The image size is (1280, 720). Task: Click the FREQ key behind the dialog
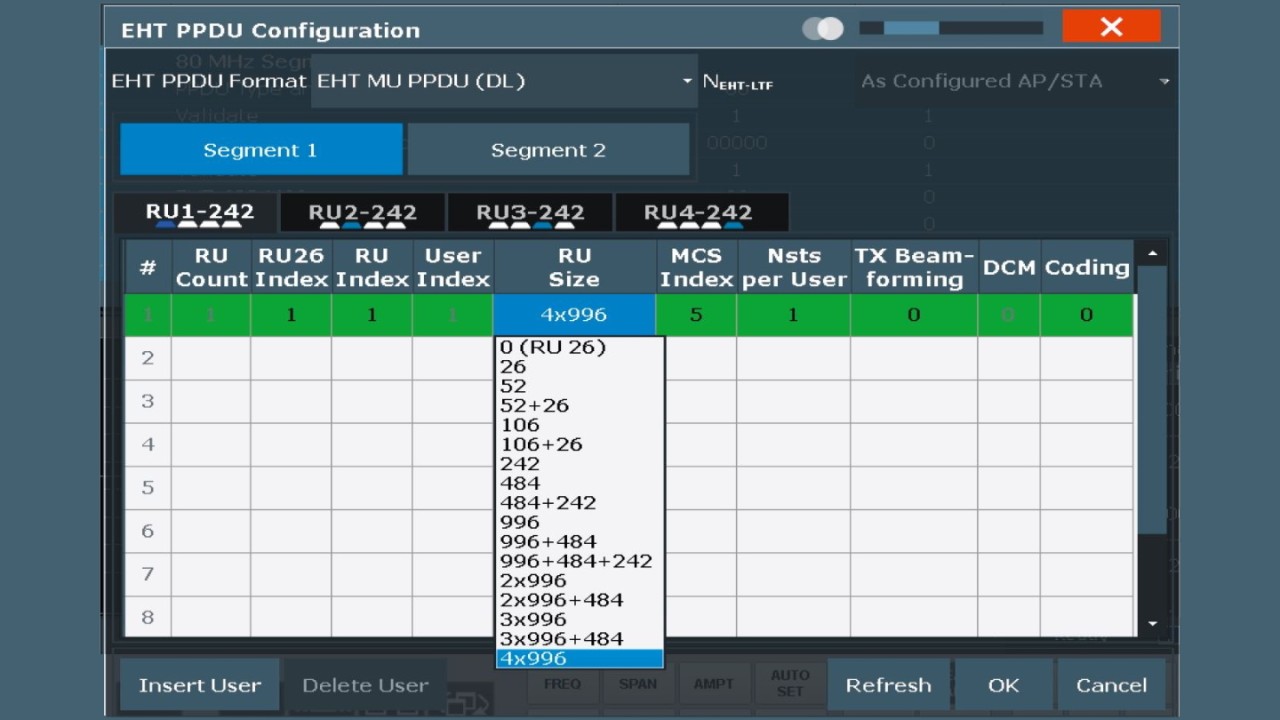tap(563, 684)
